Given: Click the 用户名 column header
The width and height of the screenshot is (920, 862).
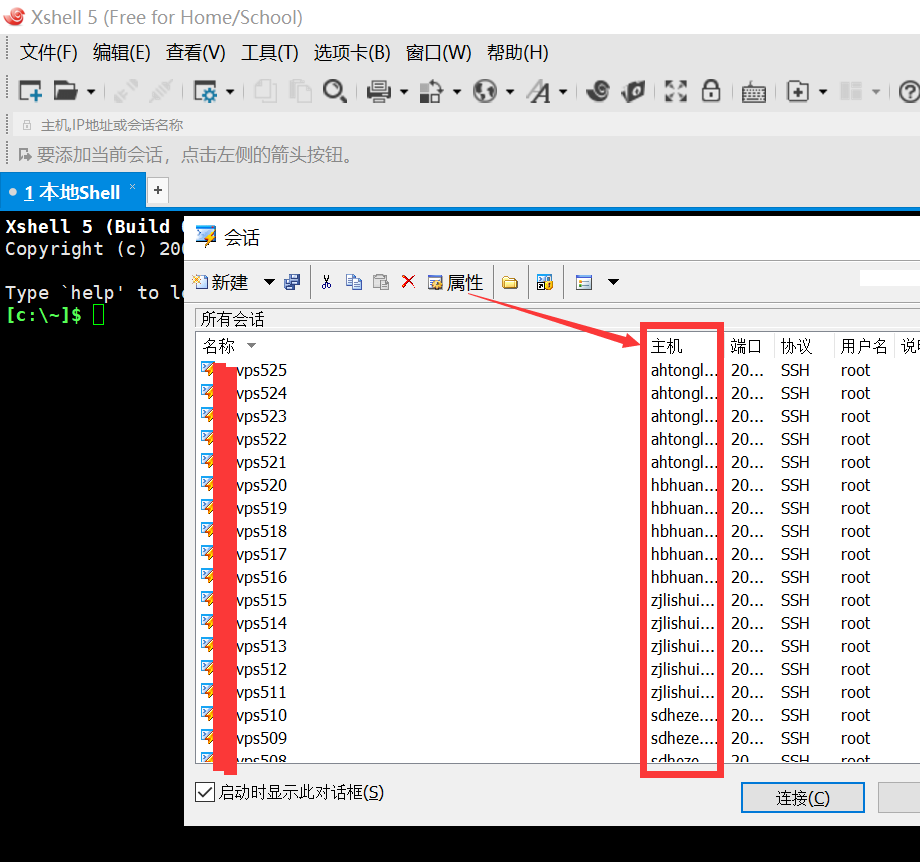Looking at the screenshot, I should coord(864,346).
